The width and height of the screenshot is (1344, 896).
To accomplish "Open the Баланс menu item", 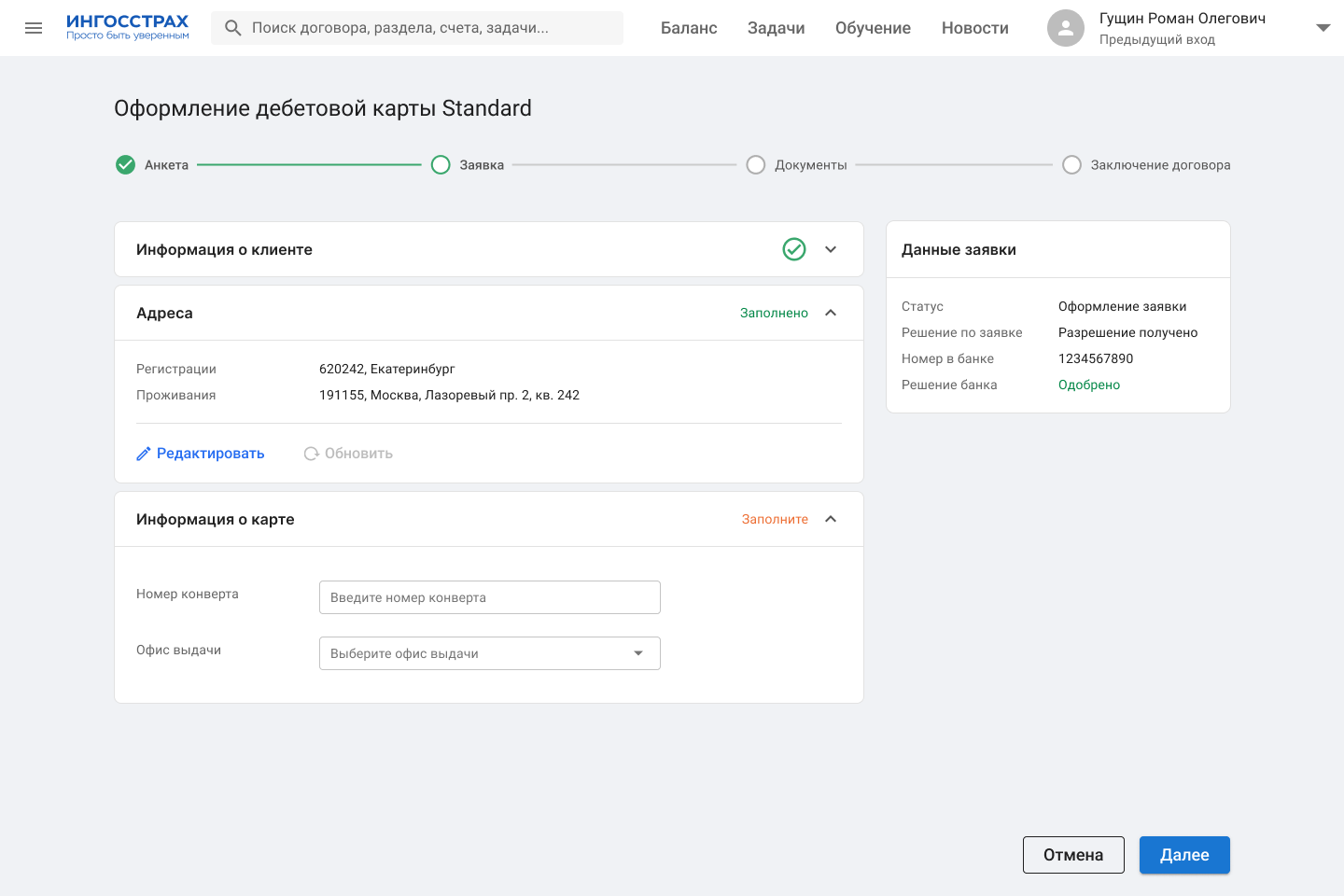I will (x=689, y=28).
